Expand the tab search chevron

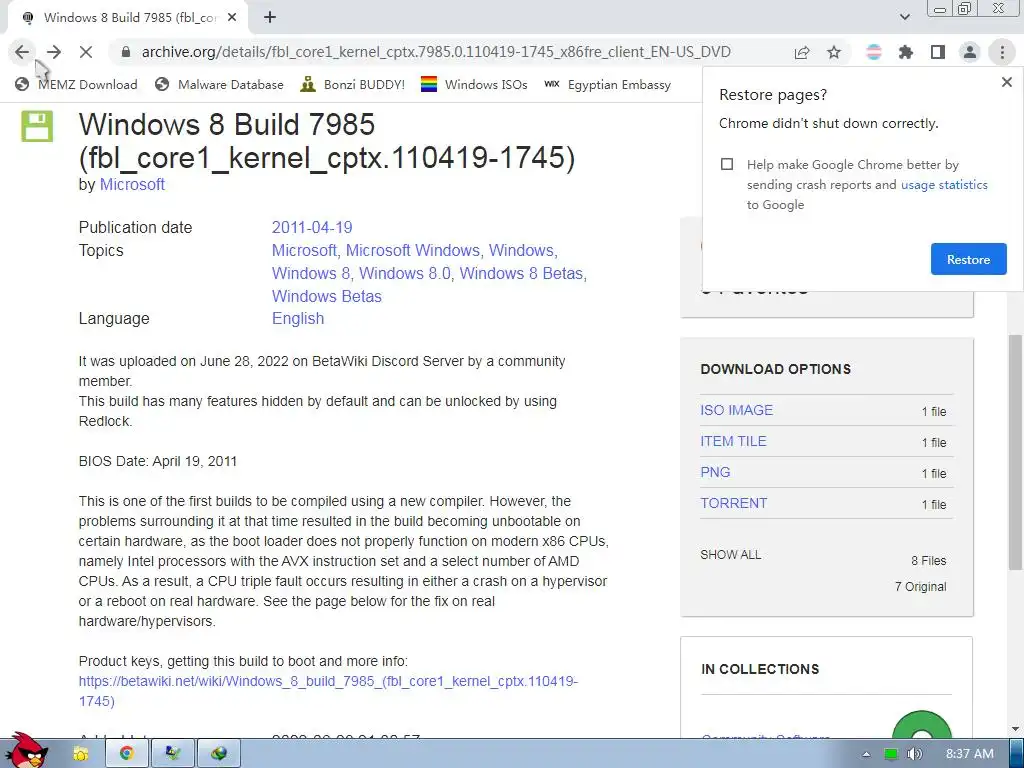904,18
